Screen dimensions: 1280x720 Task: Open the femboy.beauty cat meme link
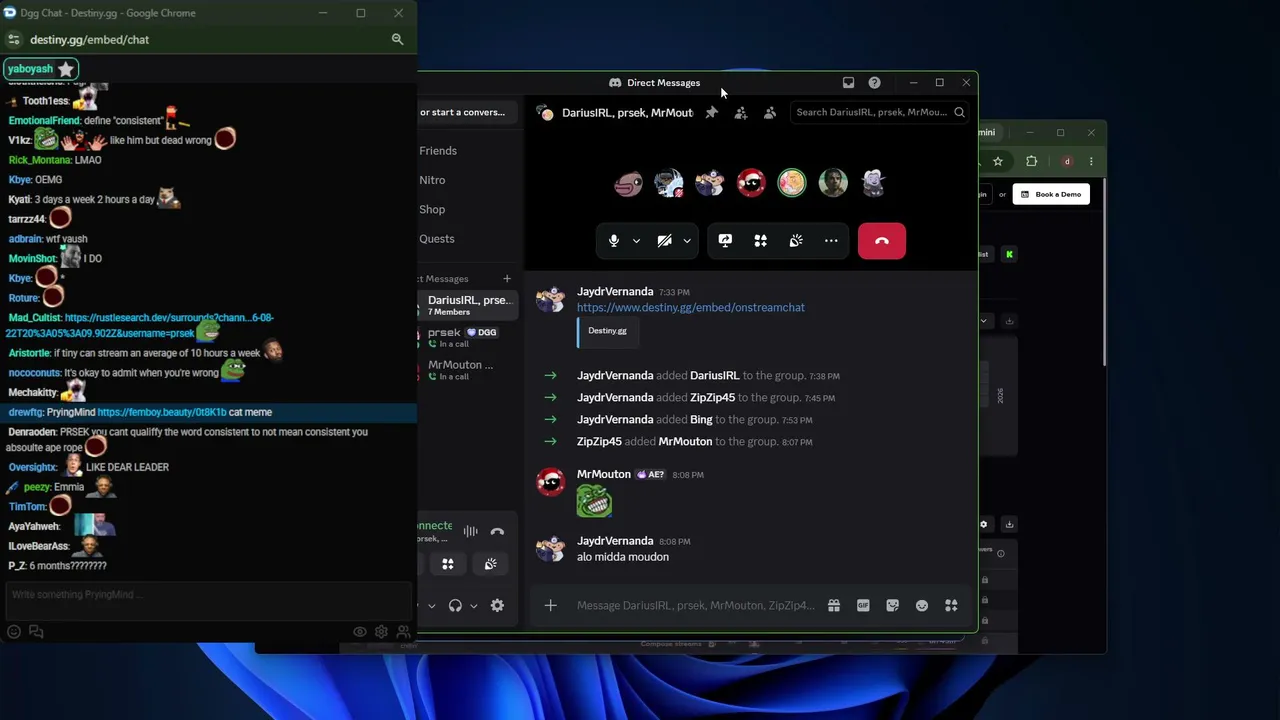[x=161, y=412]
